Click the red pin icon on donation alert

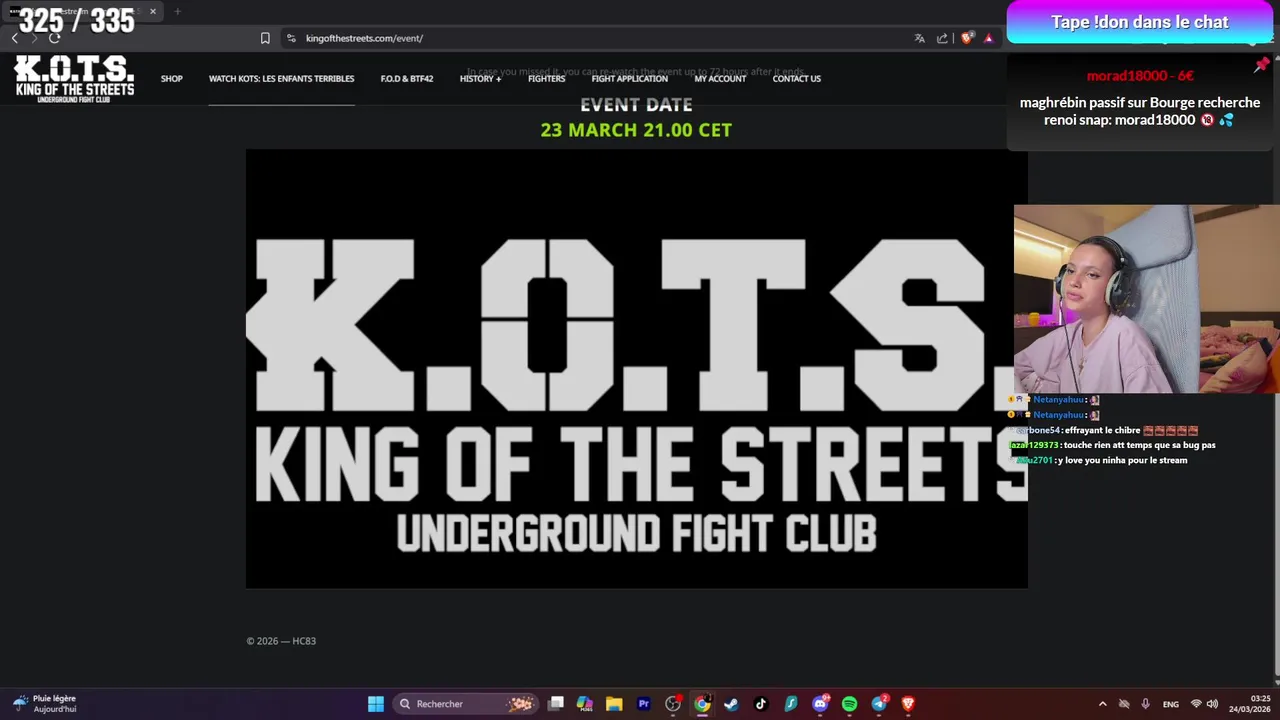point(1261,65)
